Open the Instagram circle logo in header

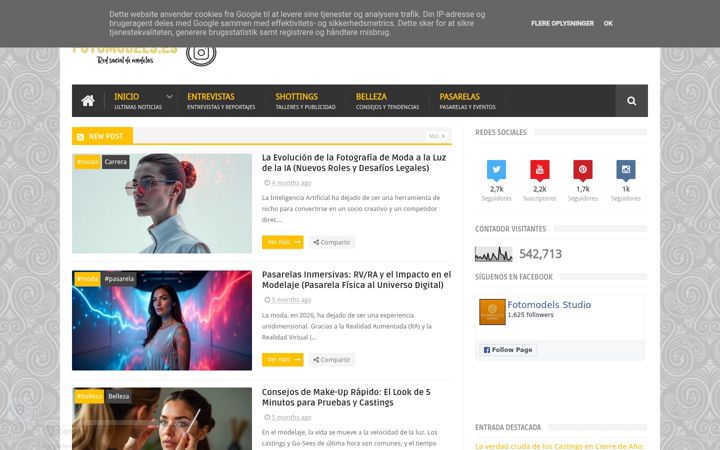pyautogui.click(x=201, y=54)
